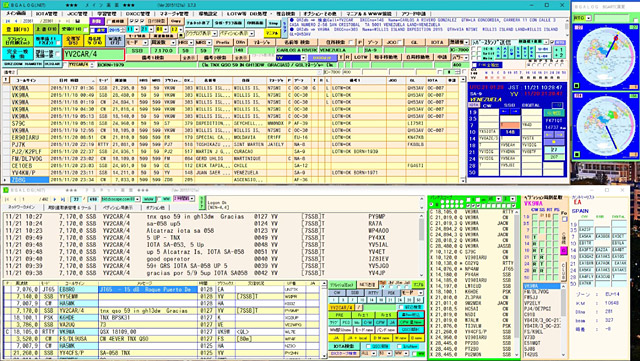Click magenta button in expedition panel
The width and height of the screenshot is (640, 361).
pyautogui.click(x=563, y=251)
